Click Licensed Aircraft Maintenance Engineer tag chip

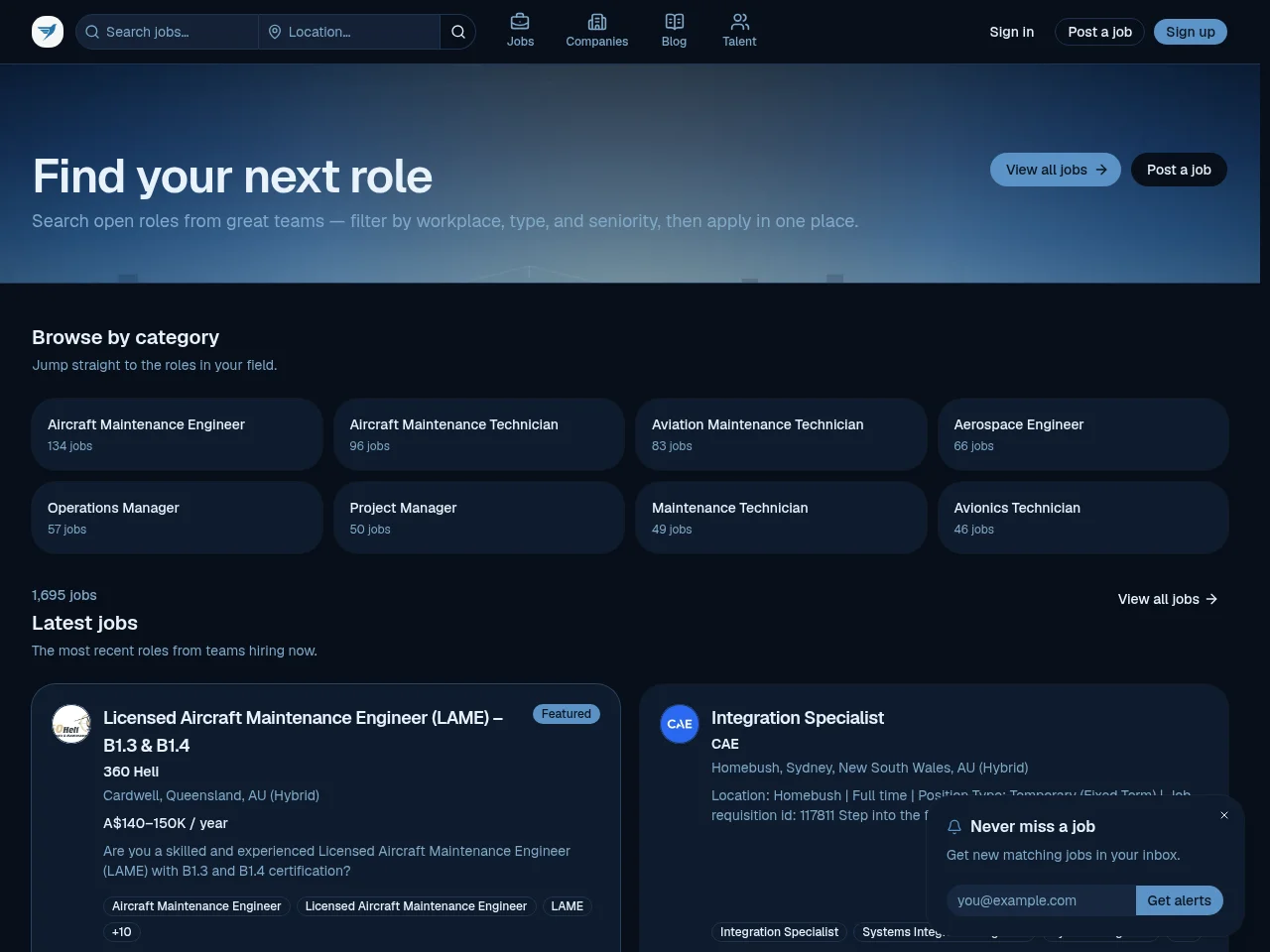416,906
